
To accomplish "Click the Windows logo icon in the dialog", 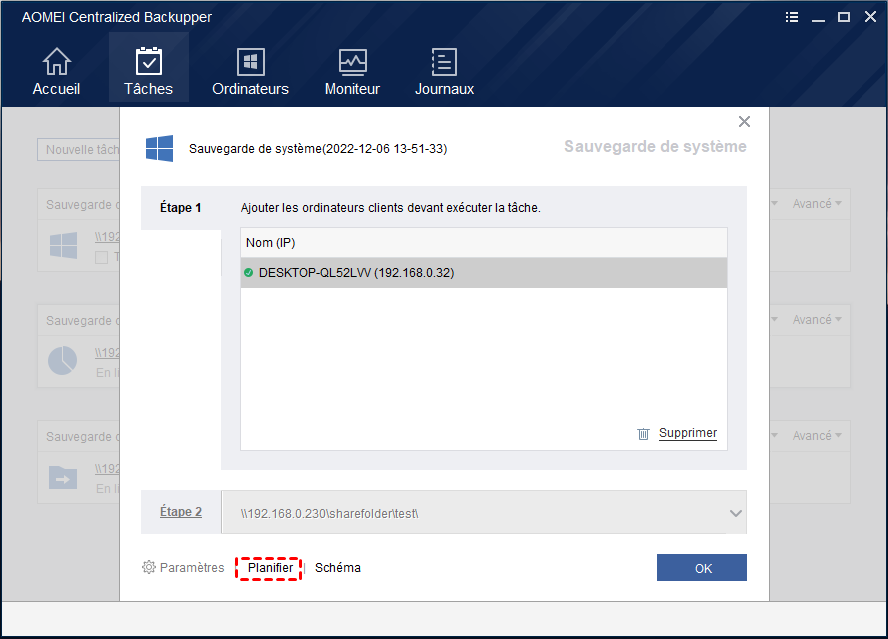I will [x=159, y=148].
